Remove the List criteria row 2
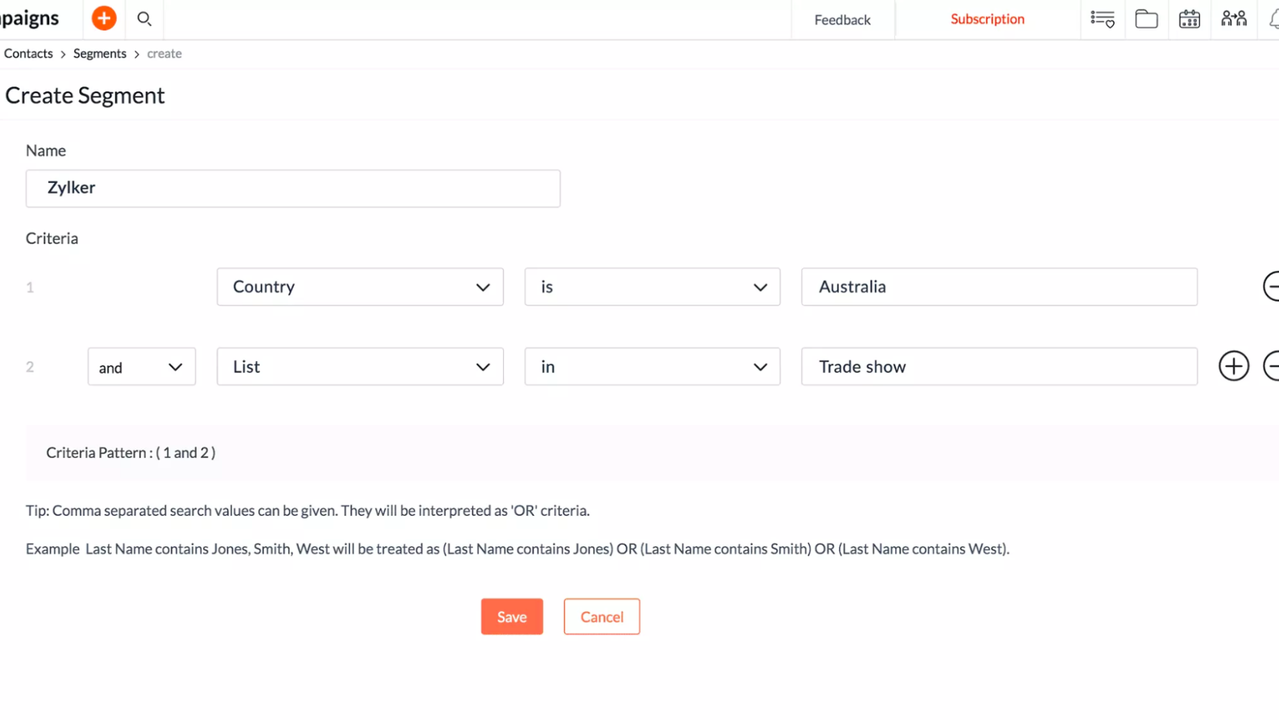 click(x=1272, y=366)
